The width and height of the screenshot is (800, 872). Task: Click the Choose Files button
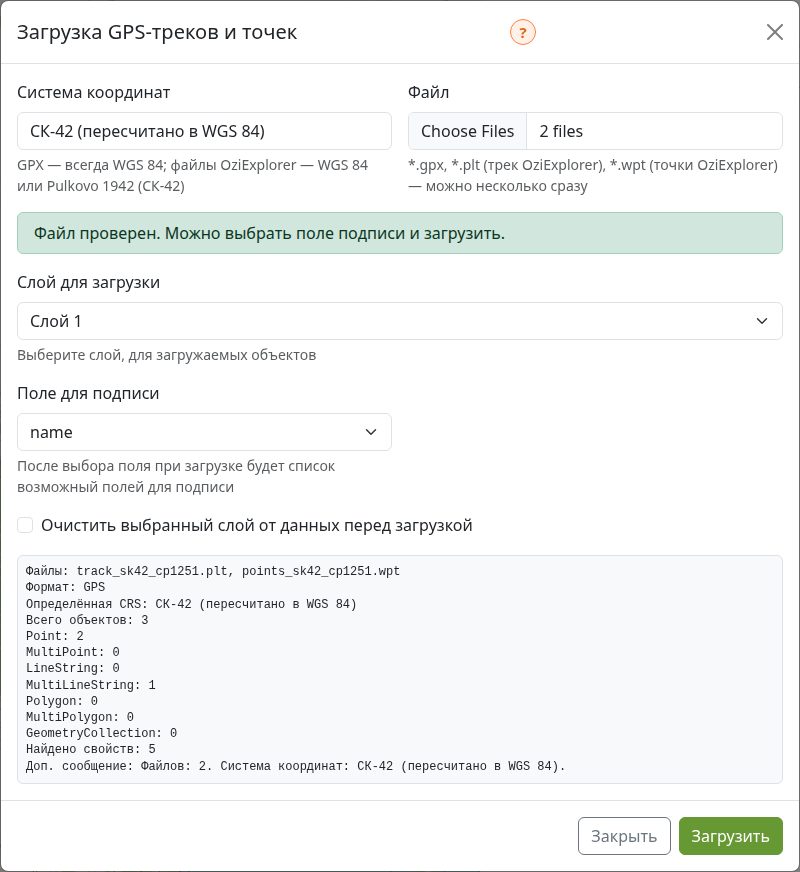[x=468, y=131]
